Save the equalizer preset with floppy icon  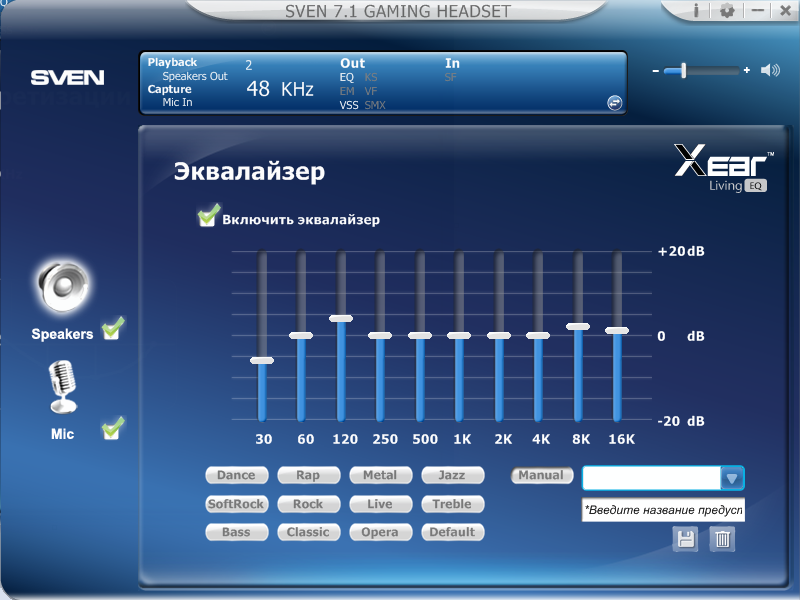(685, 539)
